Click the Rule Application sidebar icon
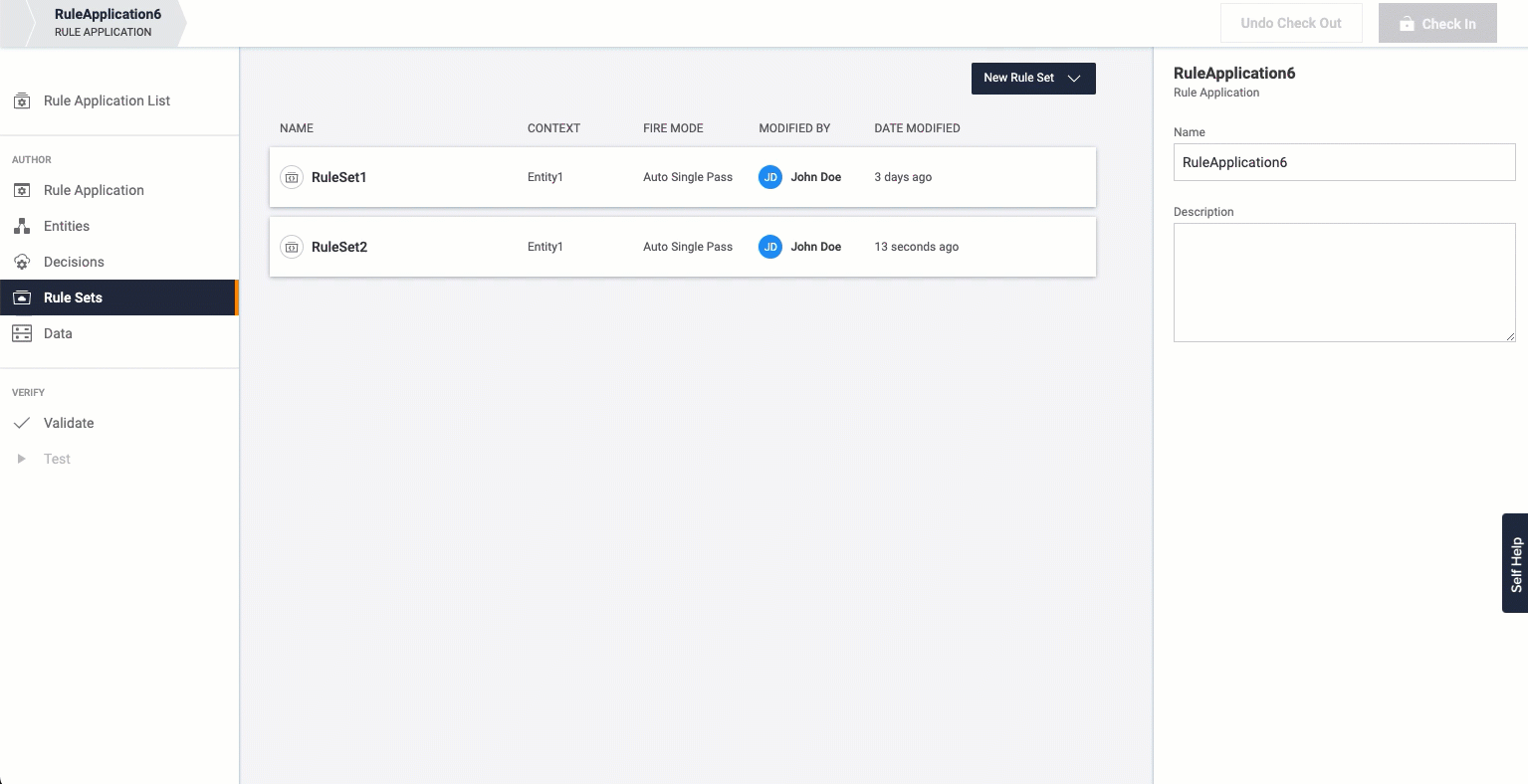1528x784 pixels. pos(22,190)
